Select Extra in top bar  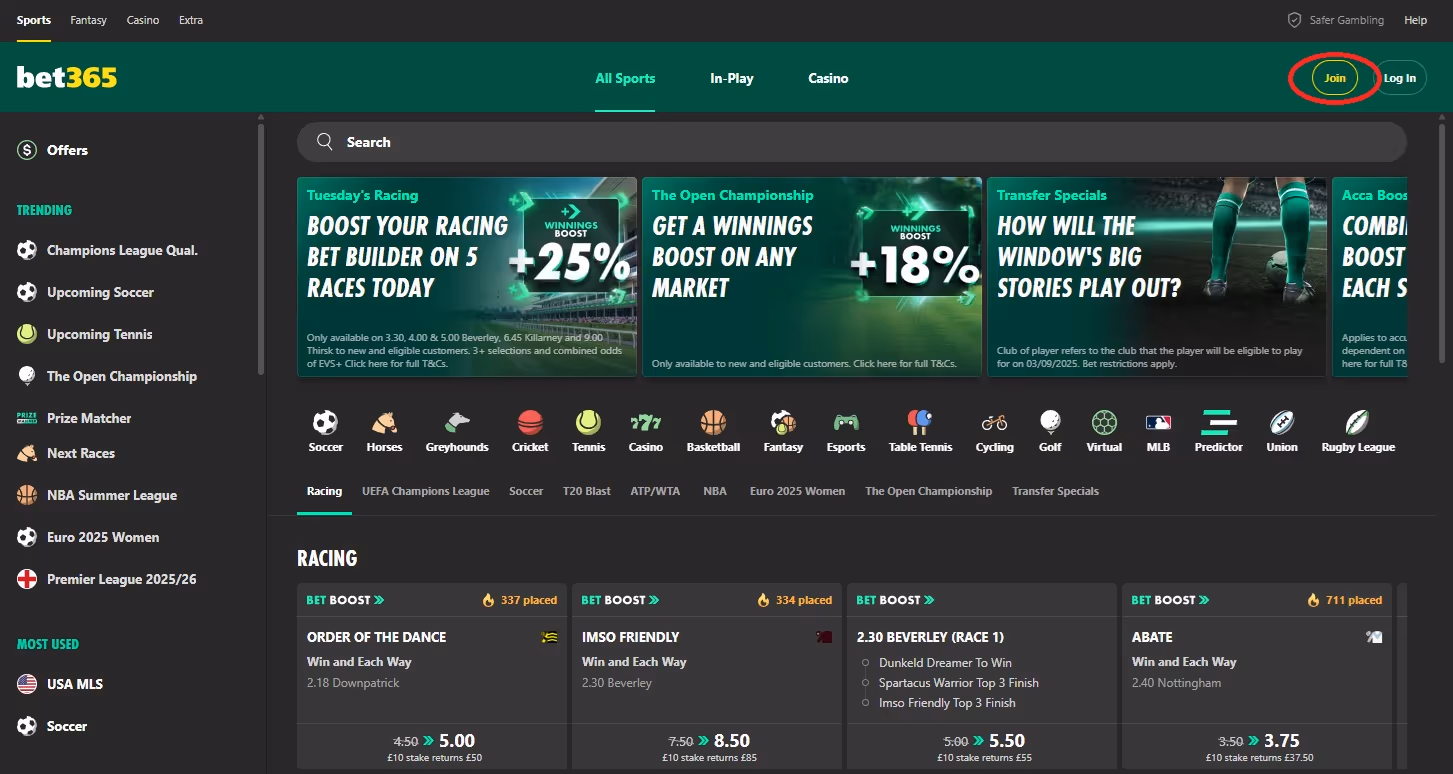(x=190, y=20)
